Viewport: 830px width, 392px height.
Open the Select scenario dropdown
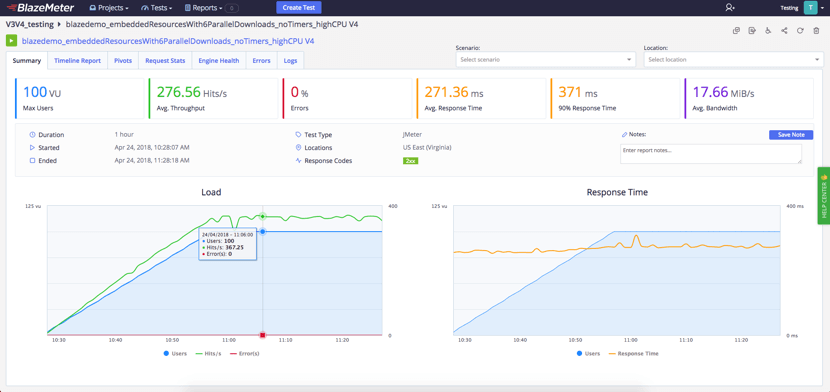click(x=546, y=60)
